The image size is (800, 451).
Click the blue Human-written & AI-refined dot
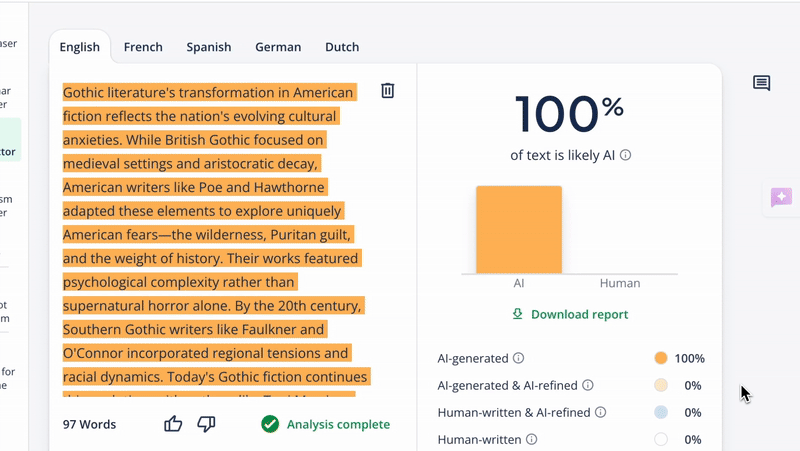tap(661, 412)
